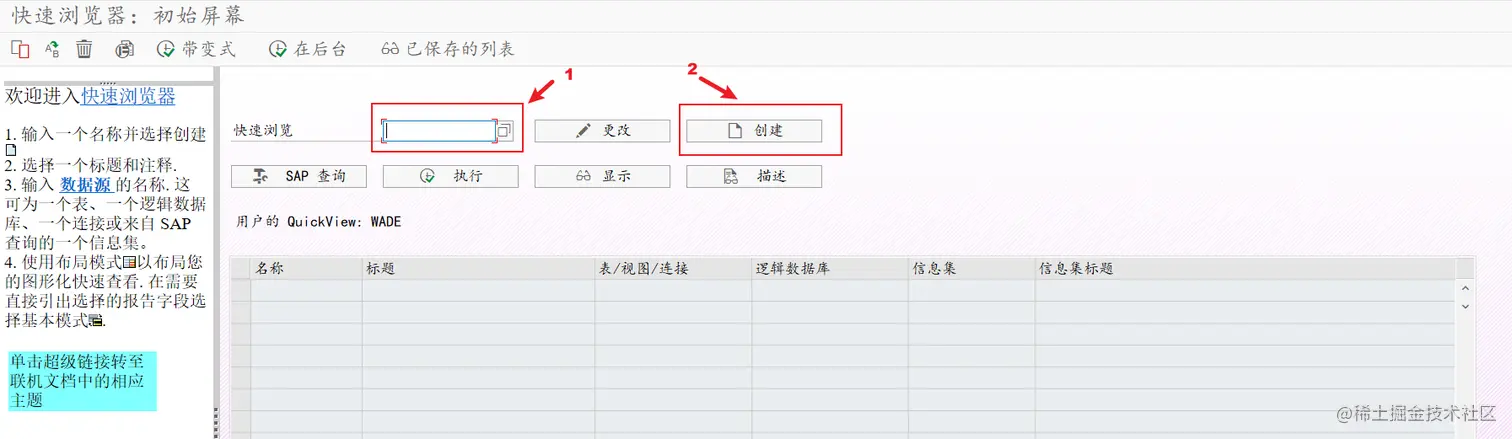Click the create page icon in step 1
This screenshot has height=439, width=1512.
(x=11, y=150)
